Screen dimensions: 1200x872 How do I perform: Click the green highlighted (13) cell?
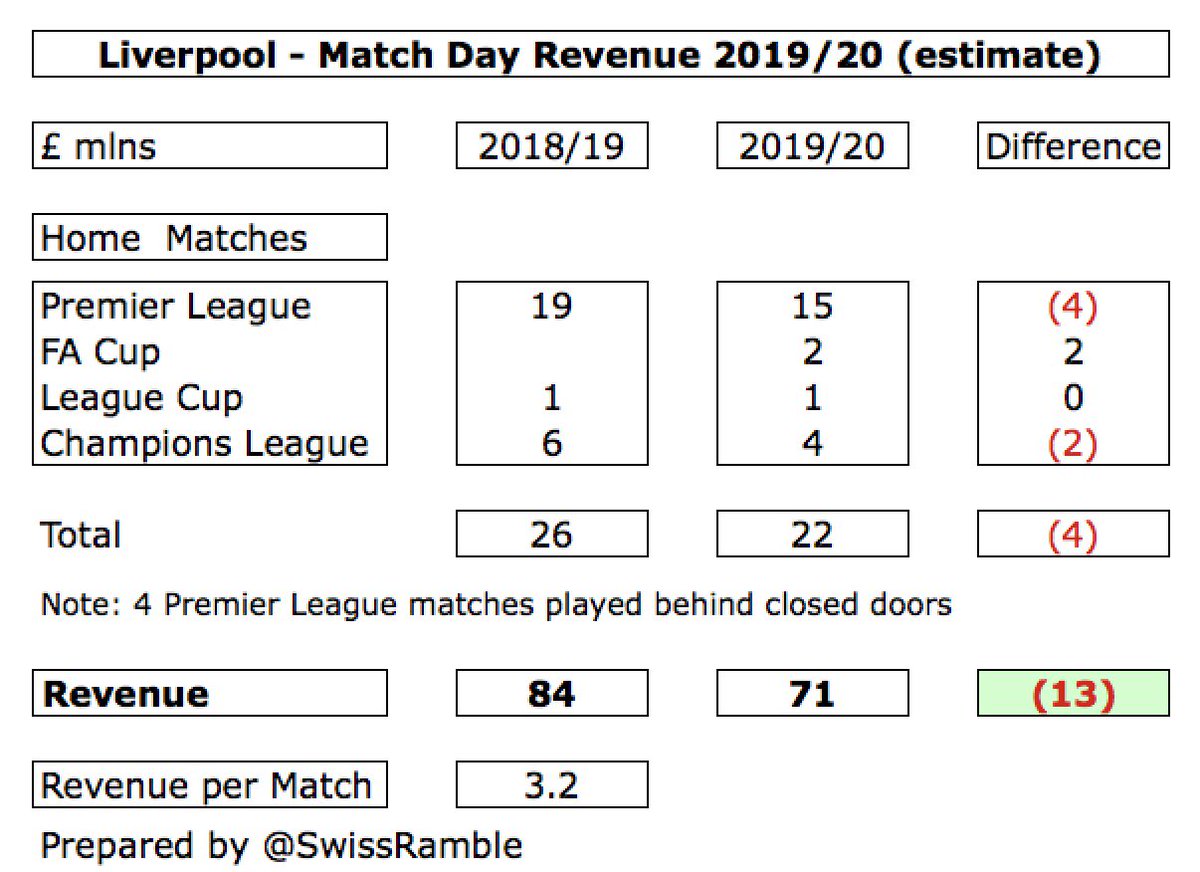pos(1073,693)
